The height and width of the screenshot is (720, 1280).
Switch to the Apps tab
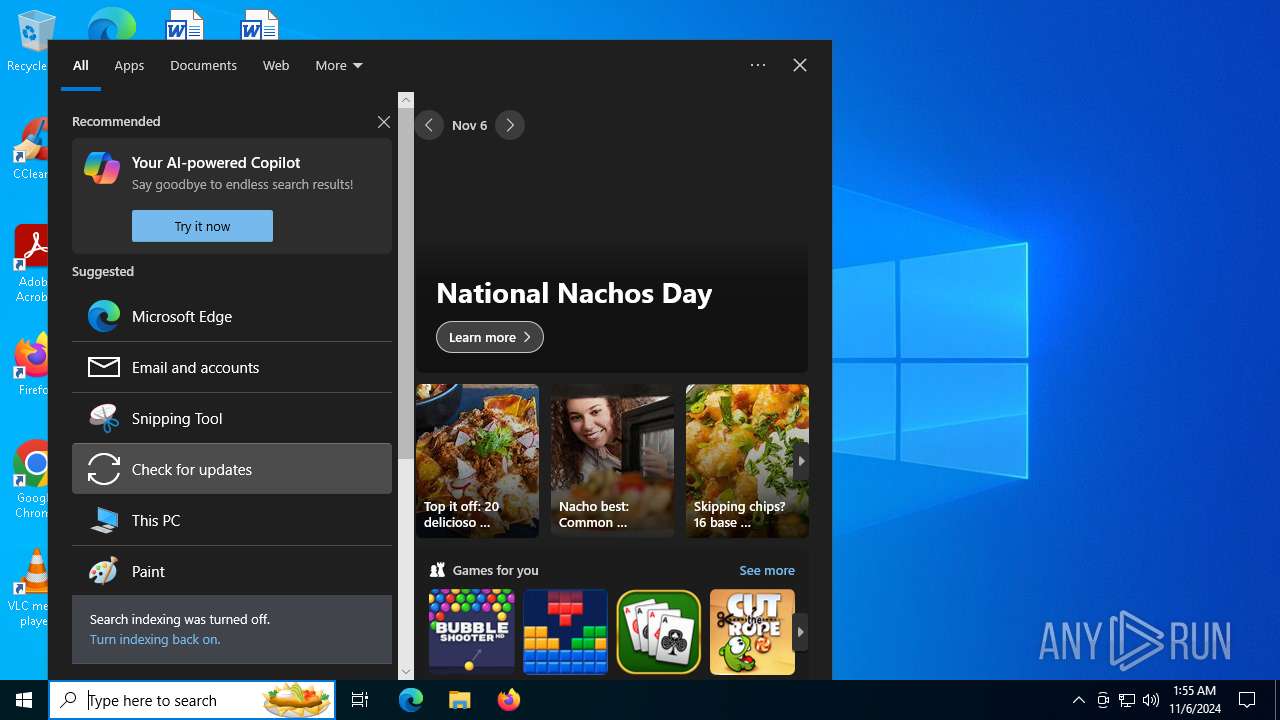coord(129,65)
